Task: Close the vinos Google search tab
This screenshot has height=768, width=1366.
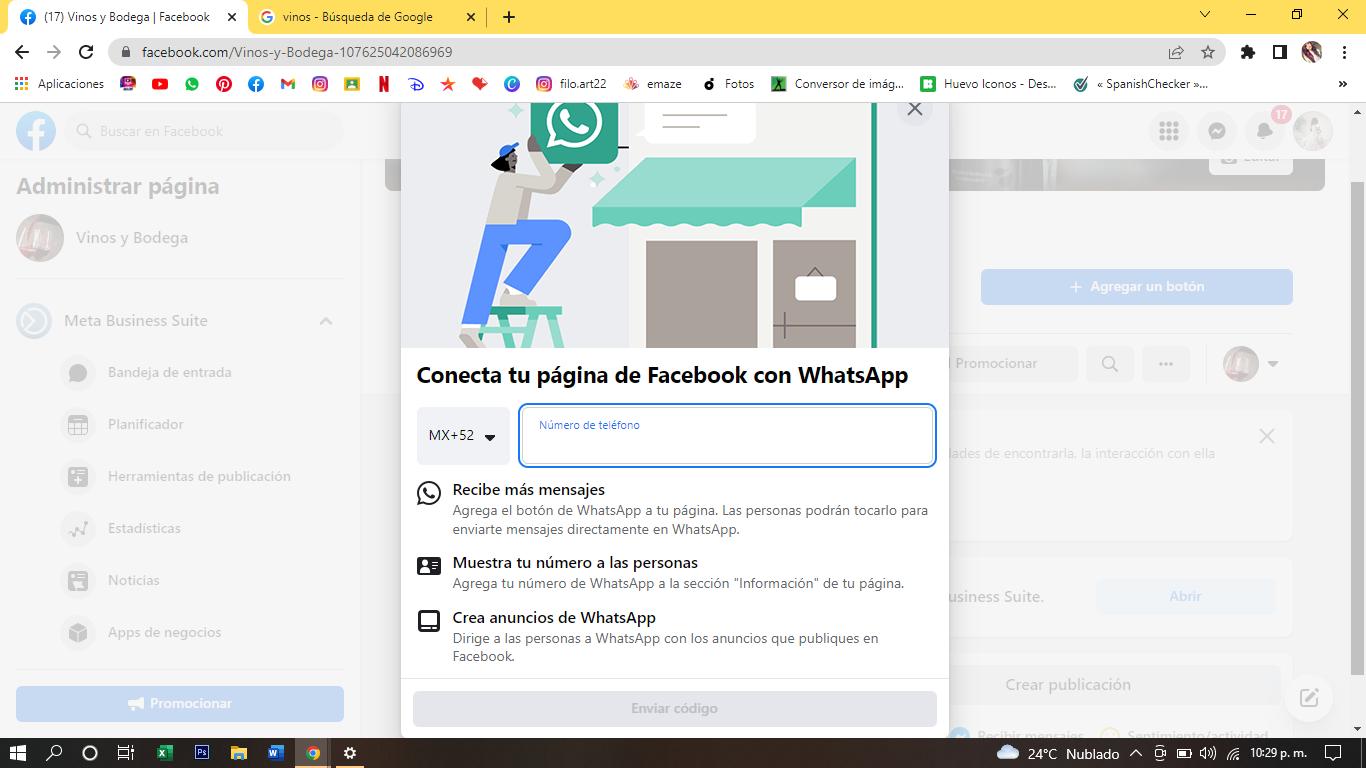Action: click(x=470, y=17)
